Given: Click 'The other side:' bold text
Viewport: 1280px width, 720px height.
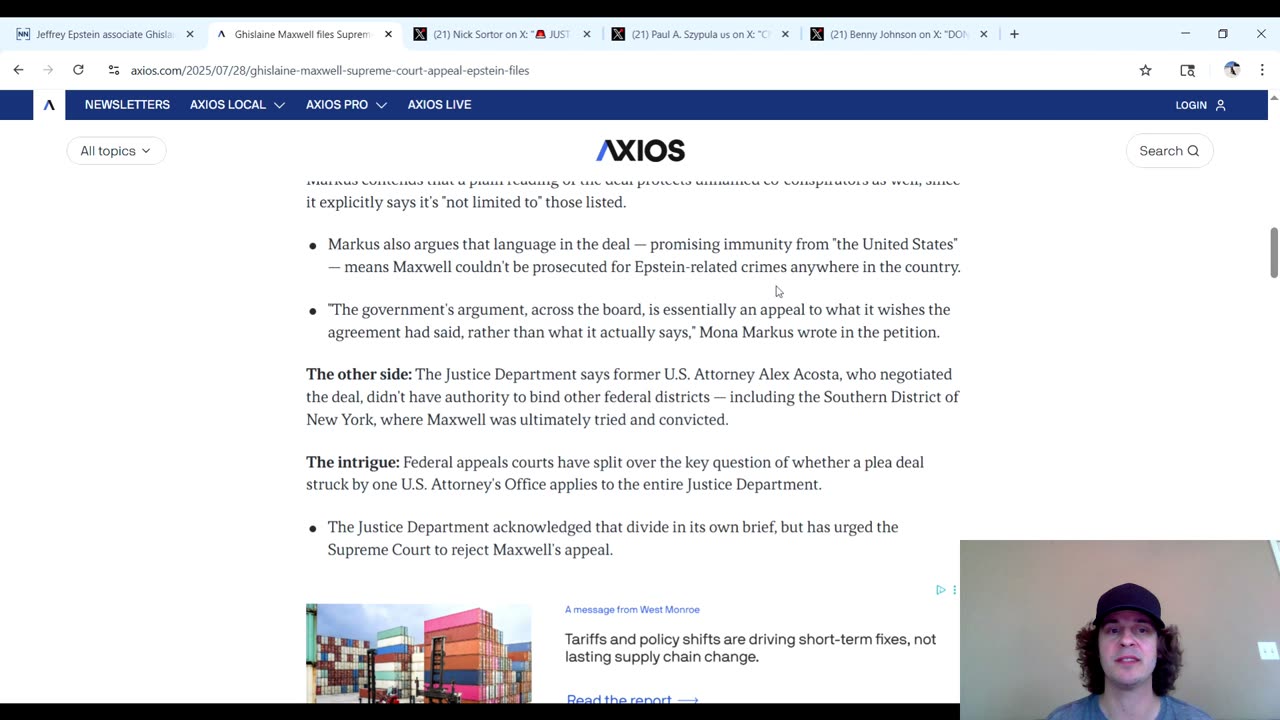Looking at the screenshot, I should pos(359,374).
